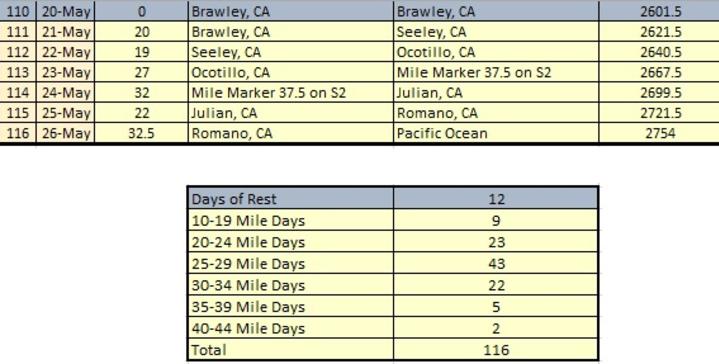Click the 'Ocotillo, CA' starting location cell
This screenshot has height=364, width=719.
coord(290,72)
